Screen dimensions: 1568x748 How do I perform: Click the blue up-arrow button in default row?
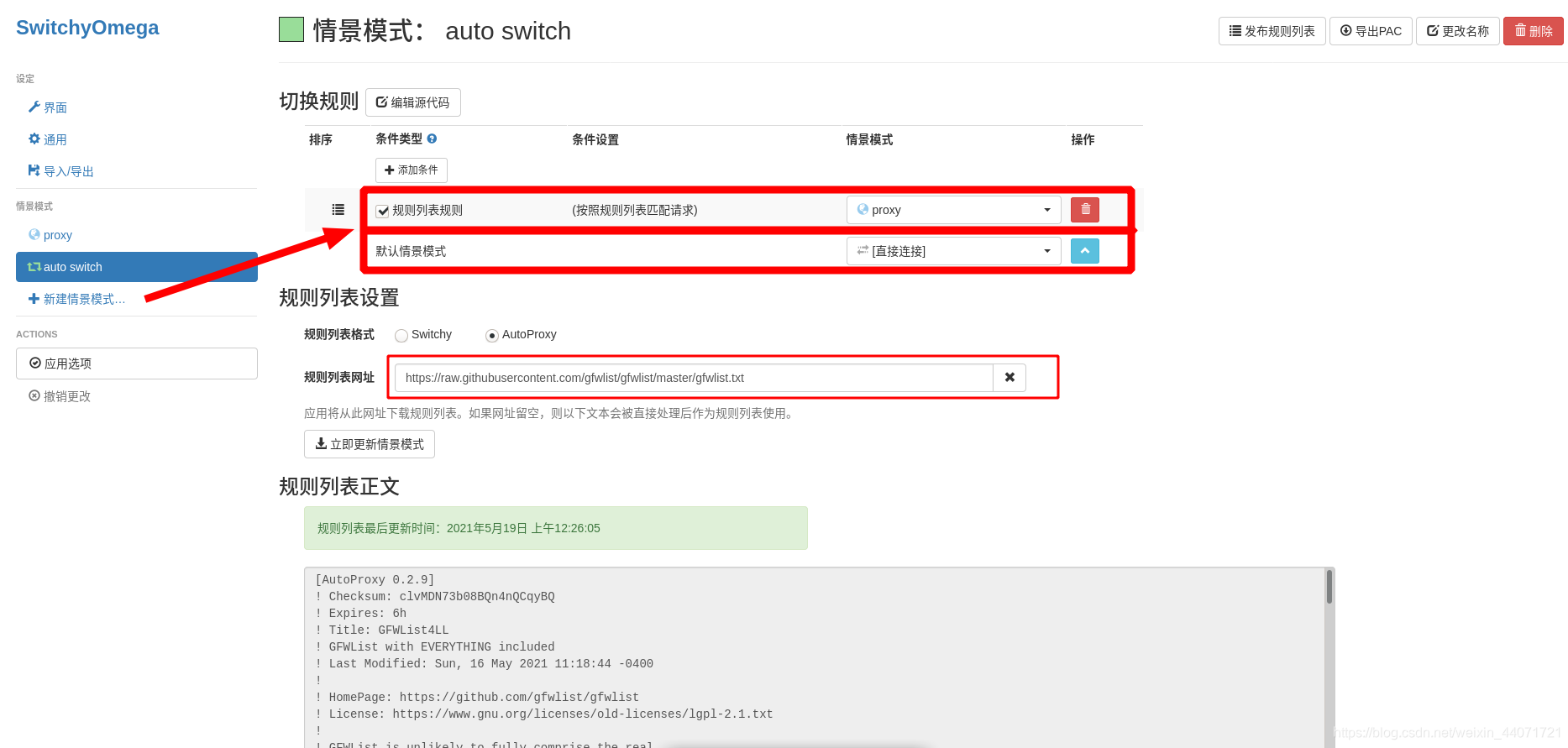pyautogui.click(x=1085, y=251)
